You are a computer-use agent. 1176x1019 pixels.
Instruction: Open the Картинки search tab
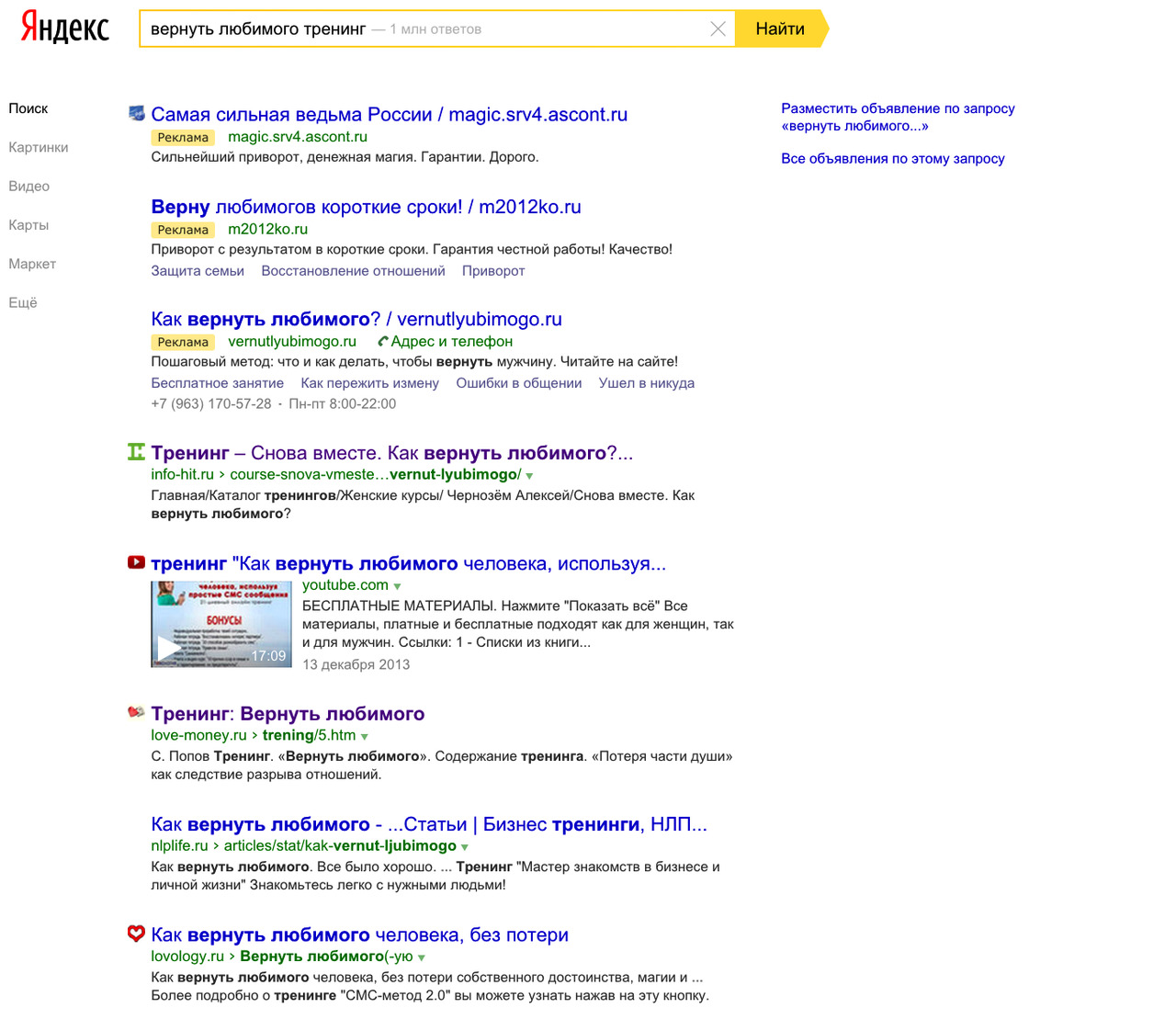coord(39,147)
